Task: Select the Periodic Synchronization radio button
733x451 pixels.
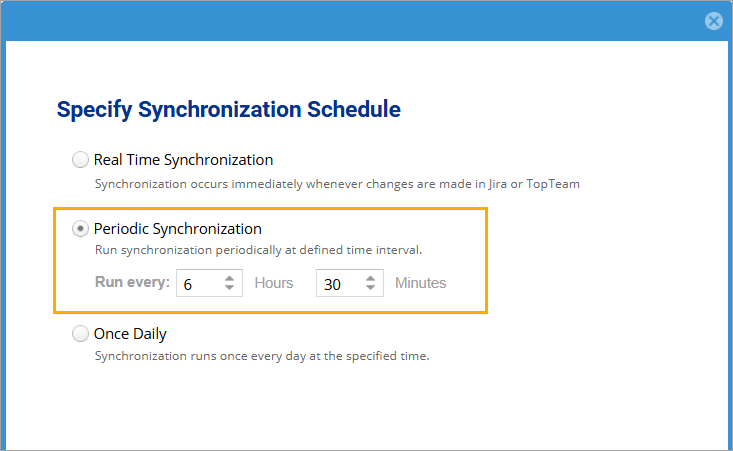Action: 81,229
